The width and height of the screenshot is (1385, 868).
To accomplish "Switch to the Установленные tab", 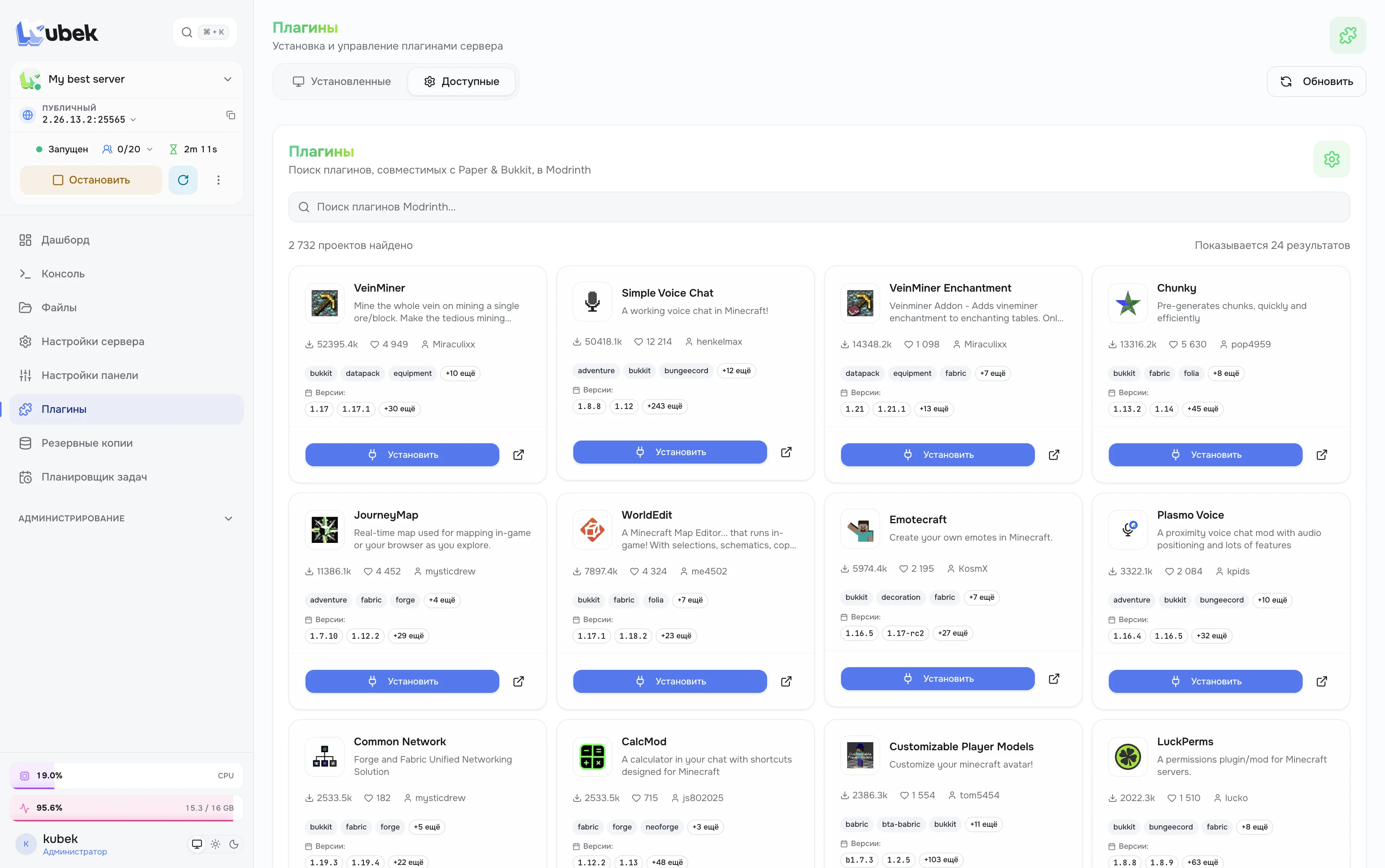I will pos(342,82).
